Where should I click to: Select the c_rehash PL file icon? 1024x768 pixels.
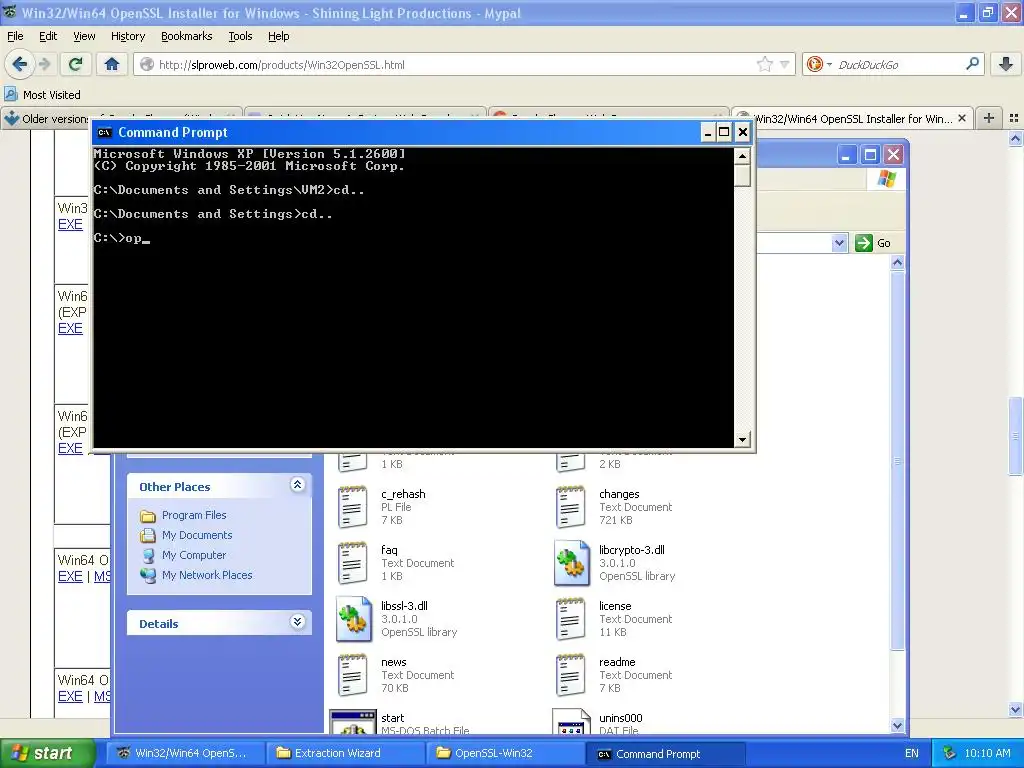[353, 506]
